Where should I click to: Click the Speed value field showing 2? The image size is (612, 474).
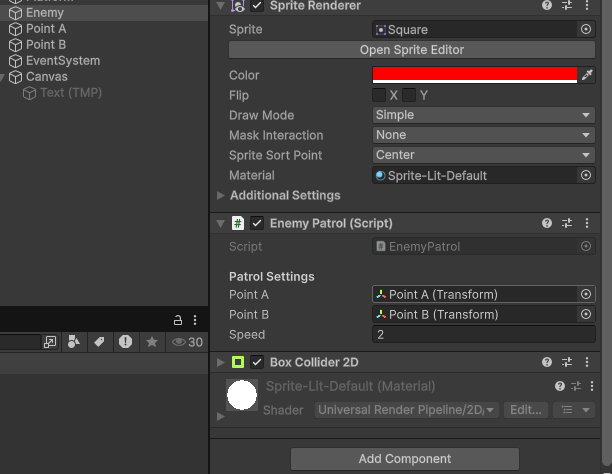[484, 335]
